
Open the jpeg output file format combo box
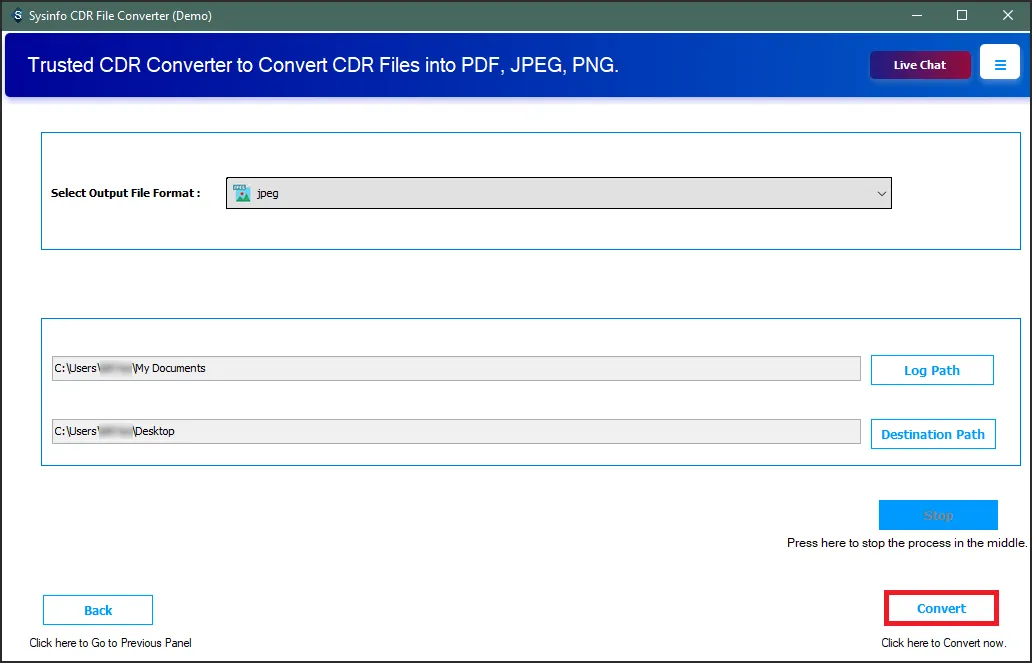[x=558, y=194]
